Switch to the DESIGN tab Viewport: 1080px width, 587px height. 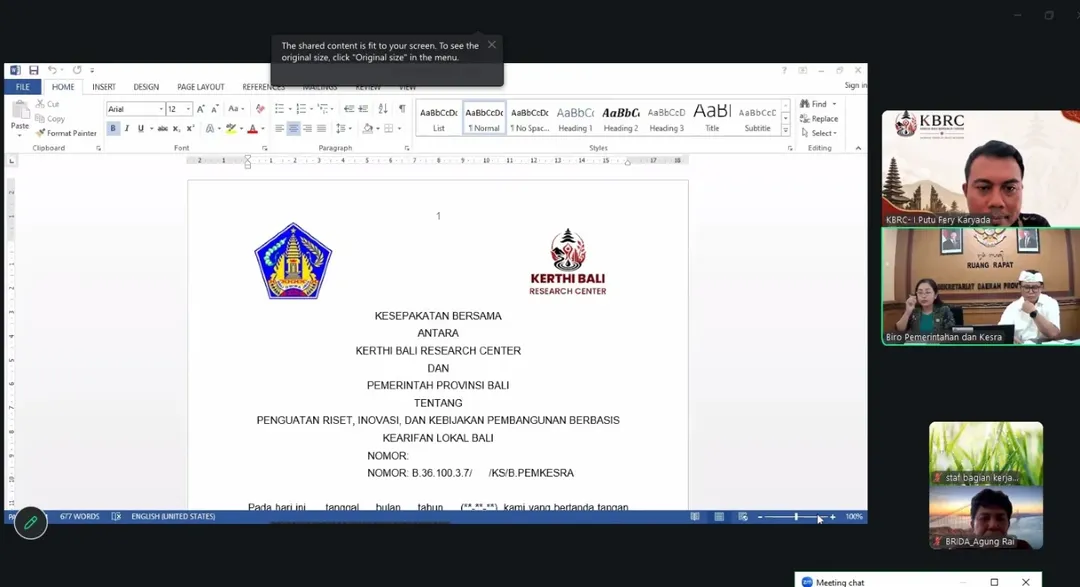[146, 87]
